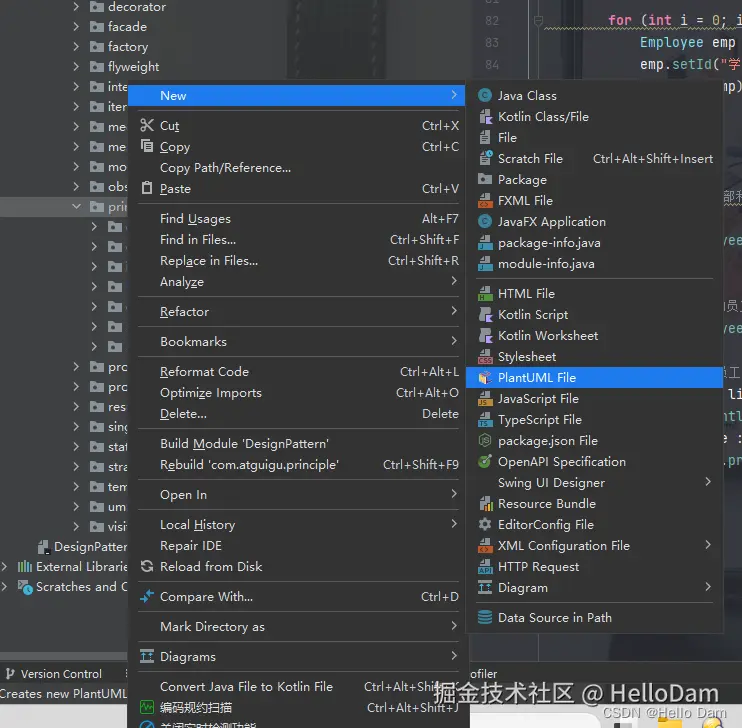This screenshot has width=742, height=728.
Task: Click the package.json File icon
Action: (485, 441)
